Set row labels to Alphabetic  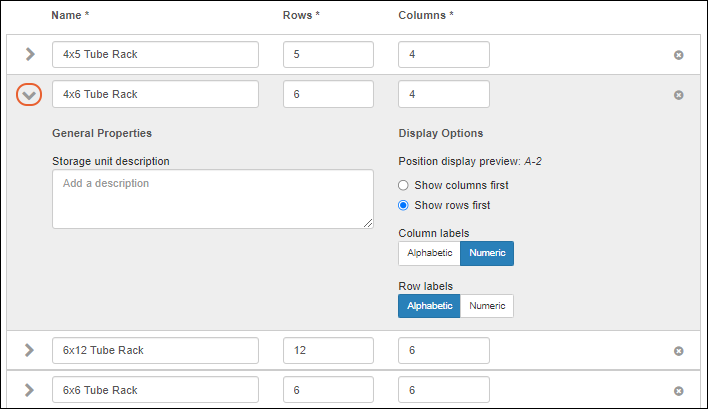click(429, 305)
